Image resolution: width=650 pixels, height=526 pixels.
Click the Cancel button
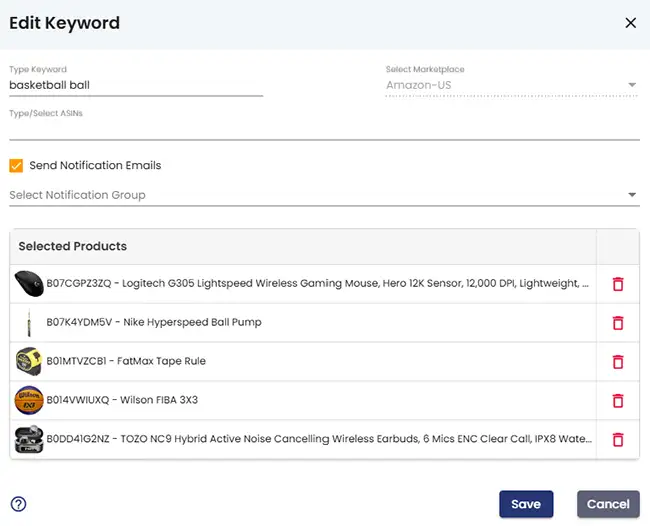click(608, 504)
